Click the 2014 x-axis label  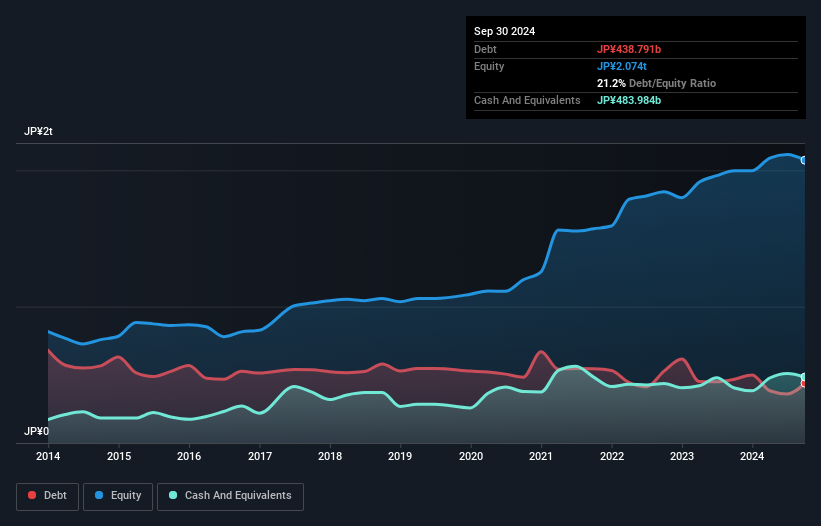point(48,456)
